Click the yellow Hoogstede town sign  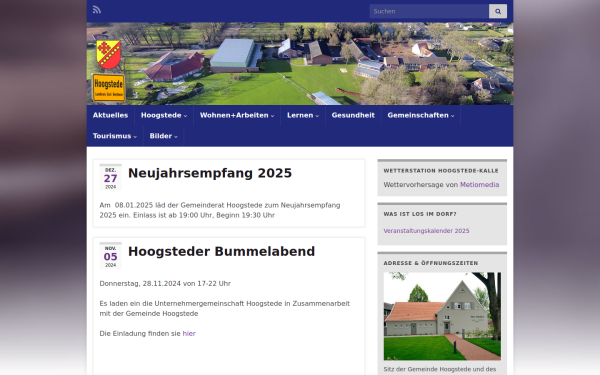[x=109, y=88]
